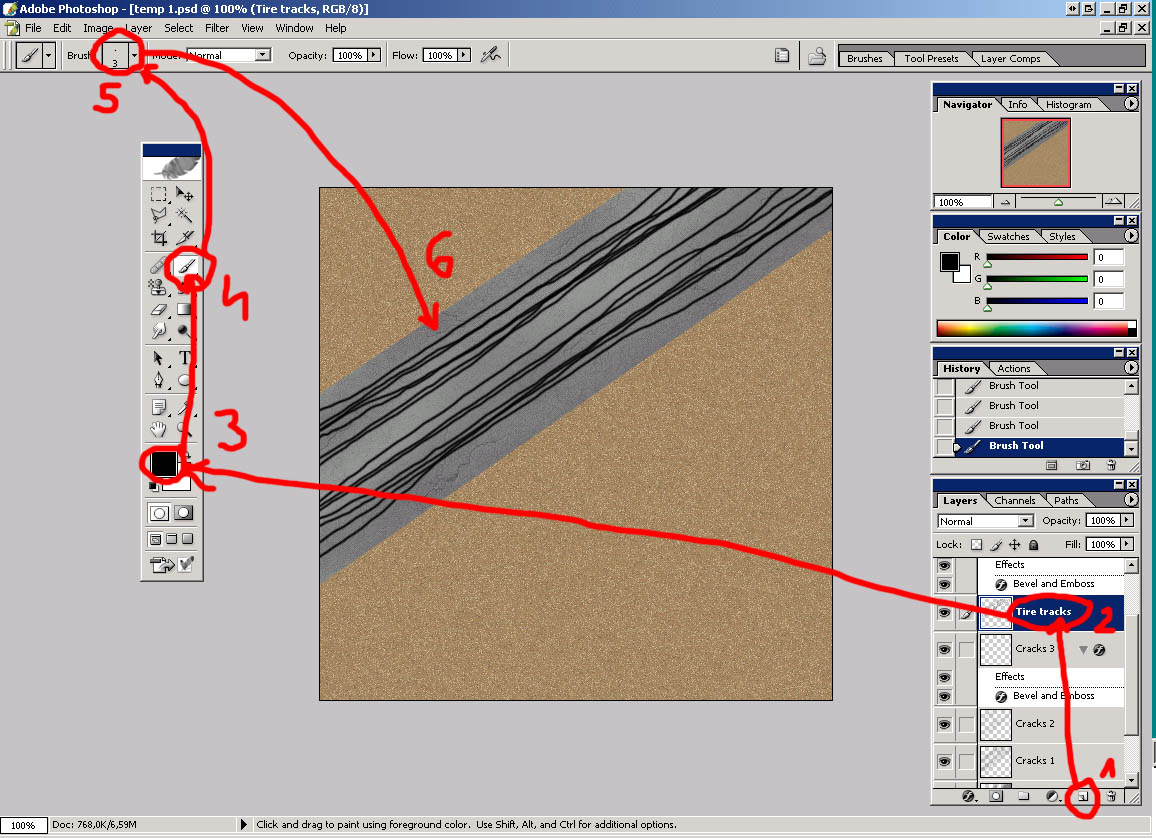Open the Actions tab
The height and width of the screenshot is (838, 1156).
tap(1013, 369)
